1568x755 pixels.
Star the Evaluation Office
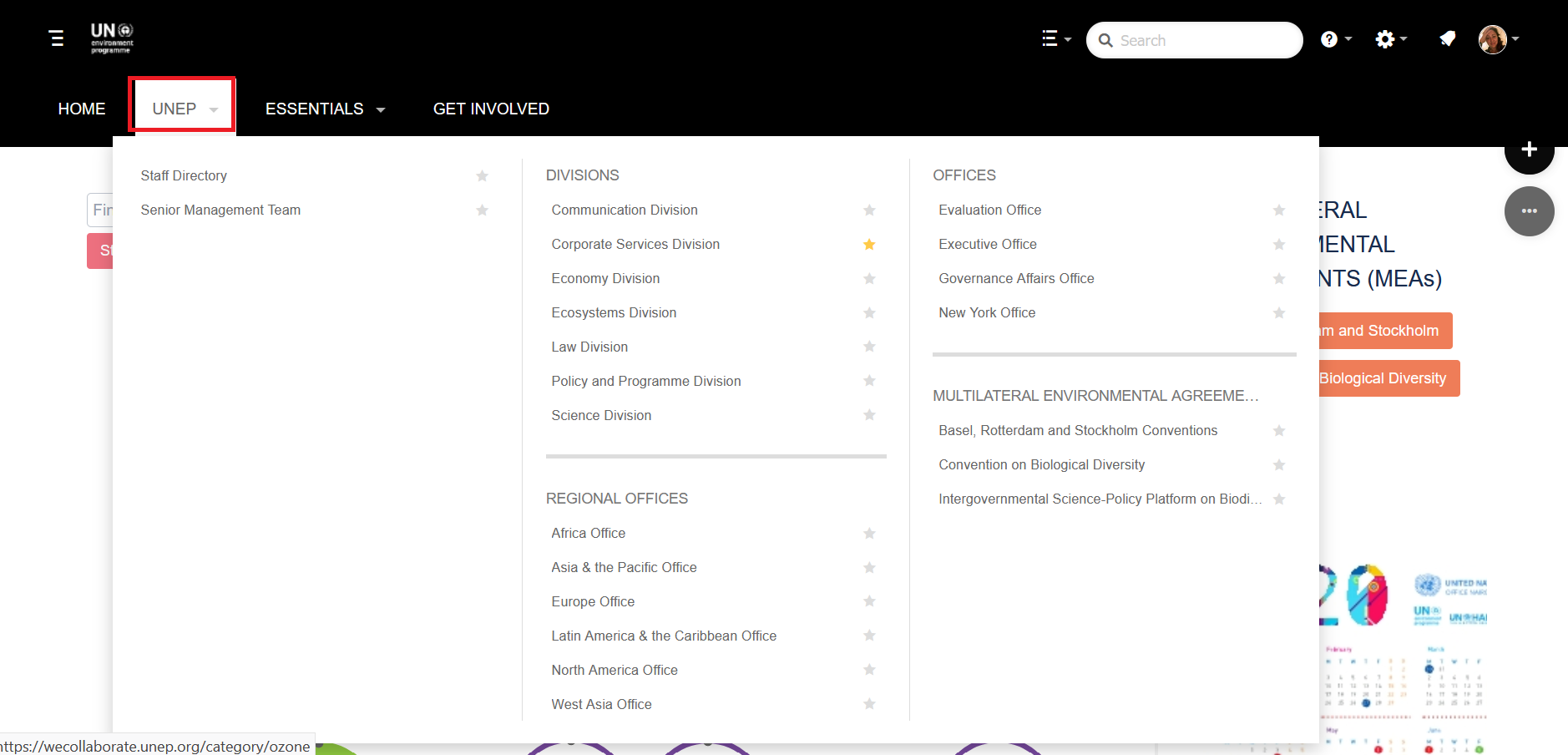coord(1278,210)
